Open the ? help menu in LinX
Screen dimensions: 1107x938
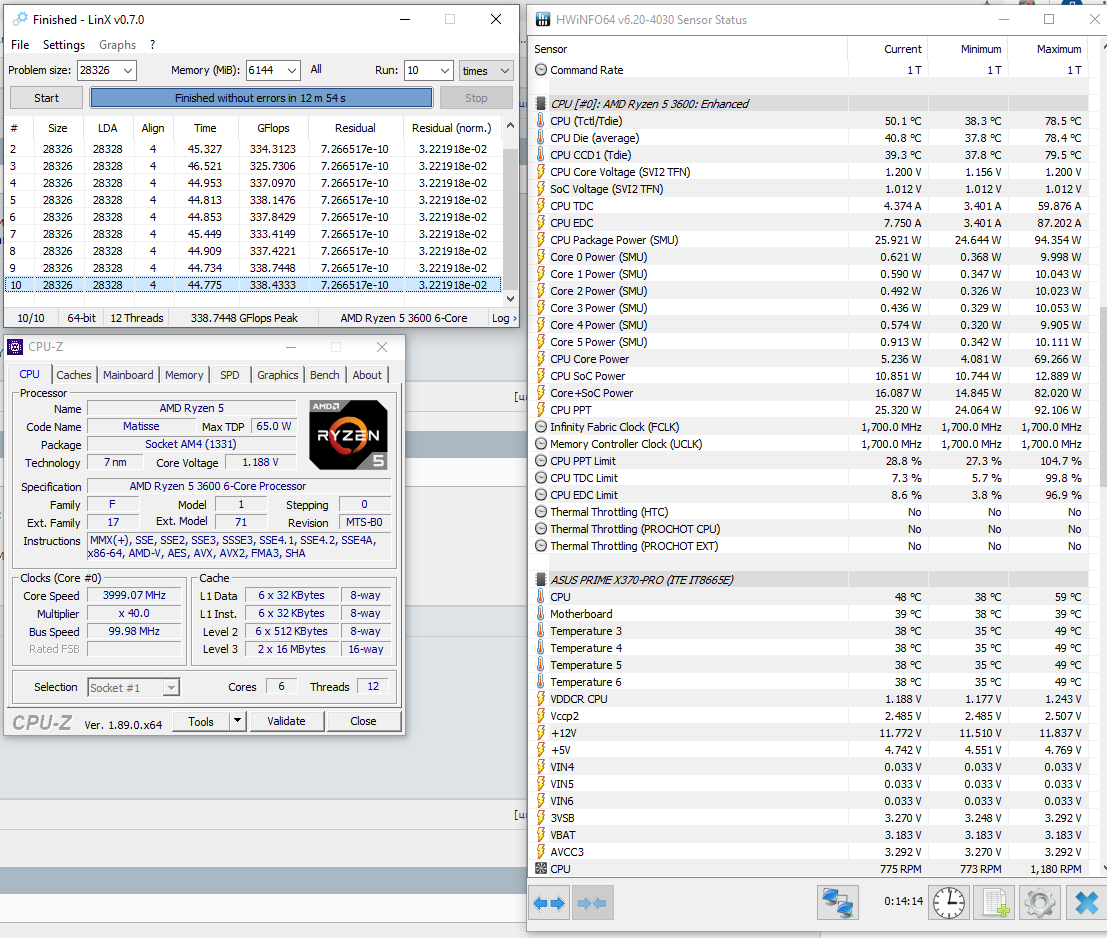(x=152, y=44)
